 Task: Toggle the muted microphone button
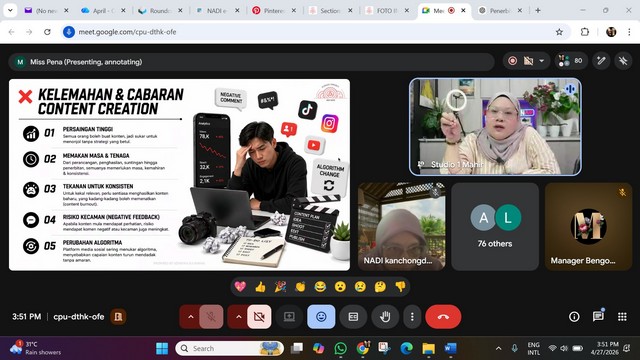(211, 317)
